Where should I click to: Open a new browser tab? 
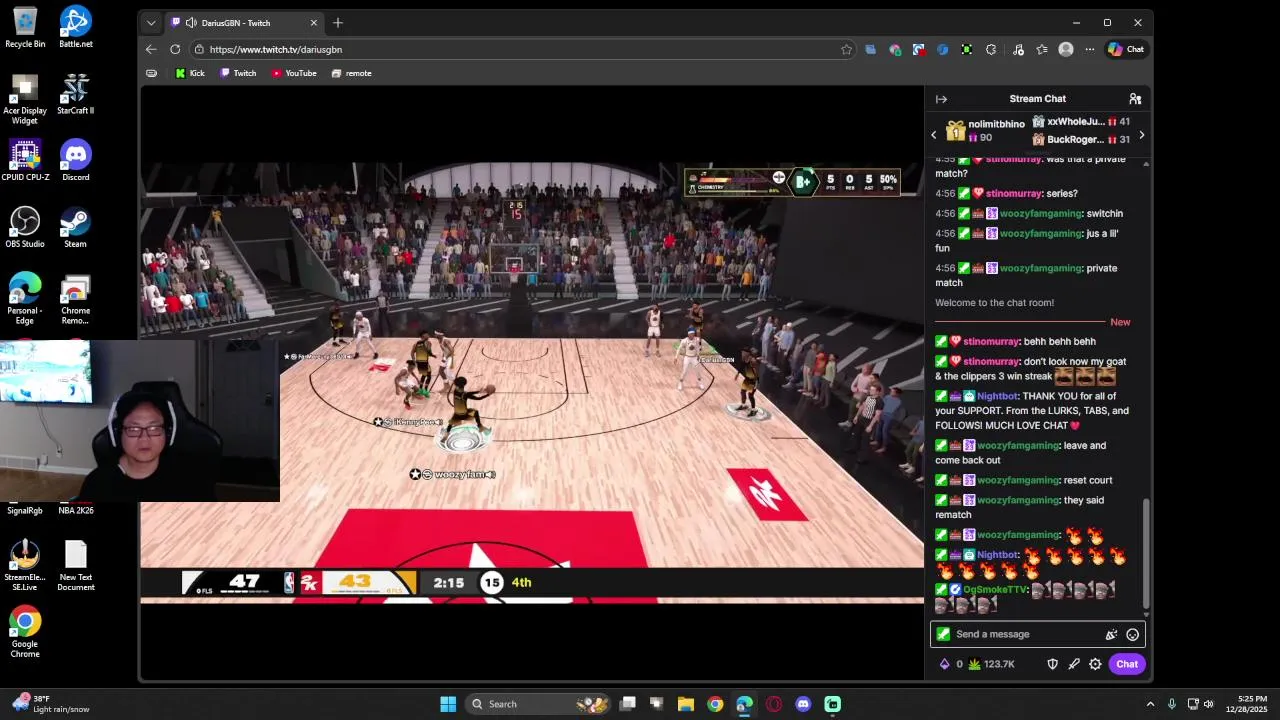coord(338,22)
